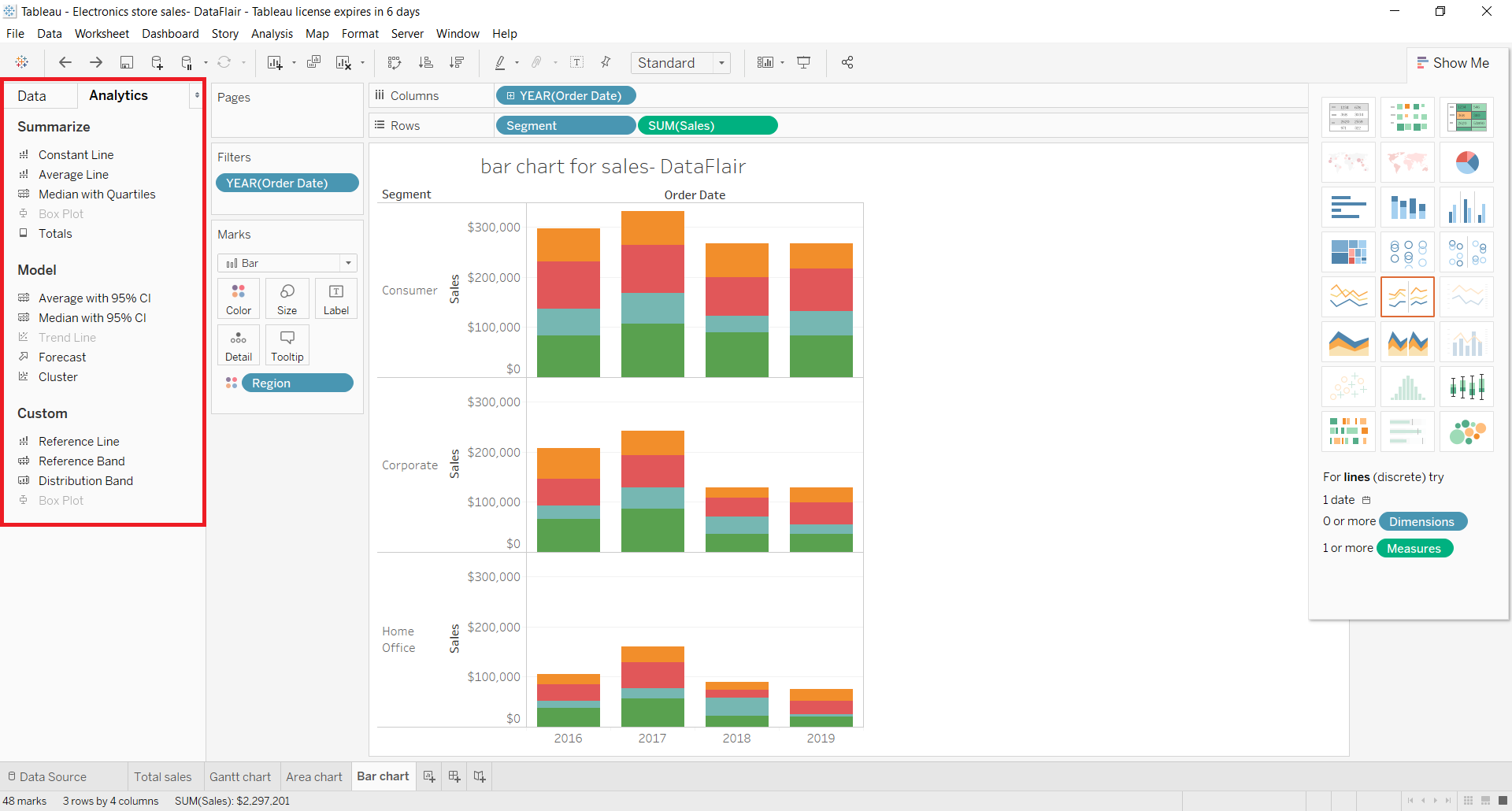Open dropdown arrow next to new worksheet icon
Viewport: 1512px width, 811px height.
click(x=294, y=63)
